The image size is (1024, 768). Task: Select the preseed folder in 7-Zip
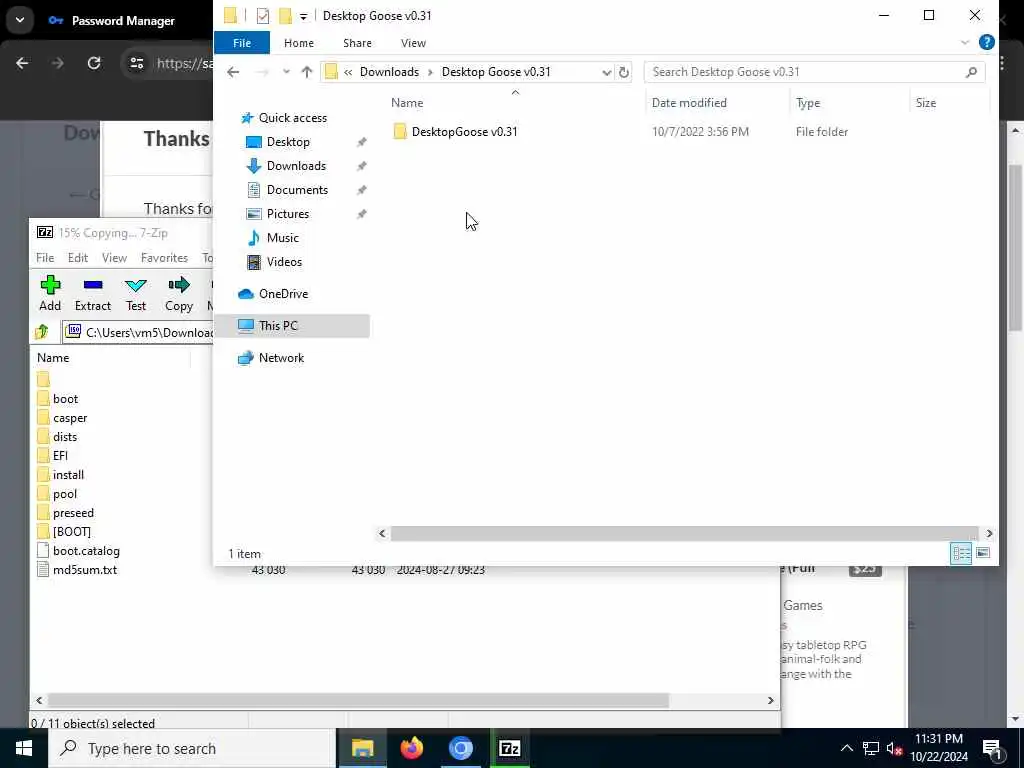point(73,513)
